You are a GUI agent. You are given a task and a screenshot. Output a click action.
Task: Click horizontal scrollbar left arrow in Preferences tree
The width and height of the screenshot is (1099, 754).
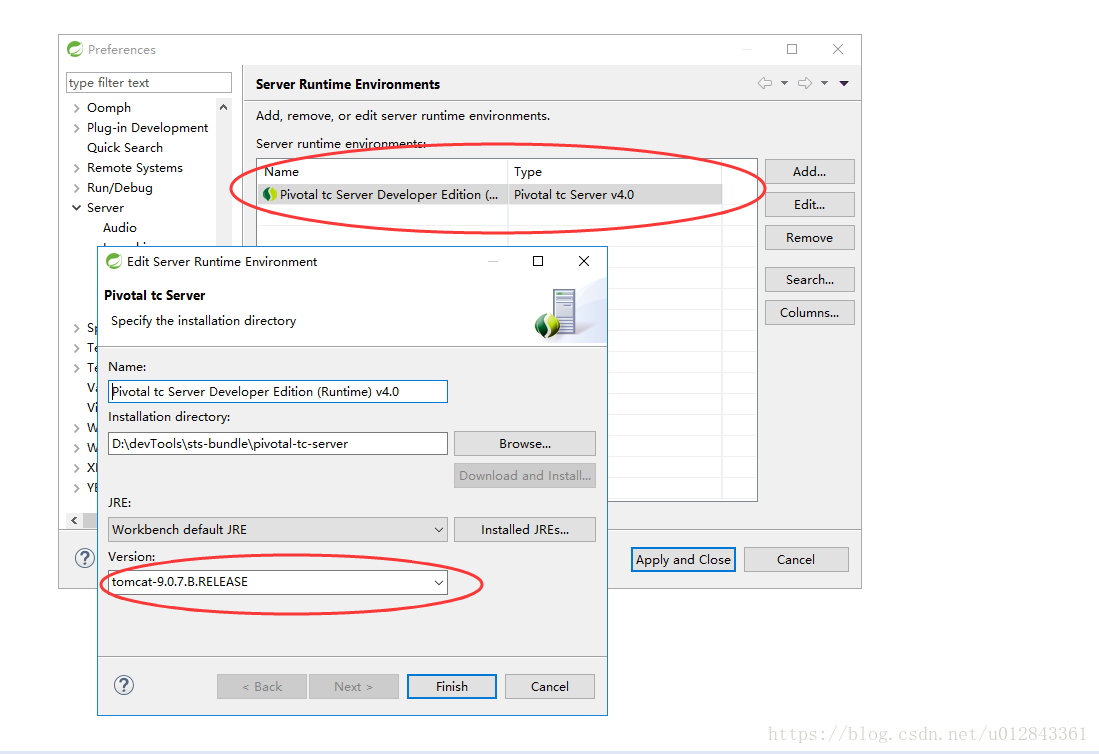(74, 520)
